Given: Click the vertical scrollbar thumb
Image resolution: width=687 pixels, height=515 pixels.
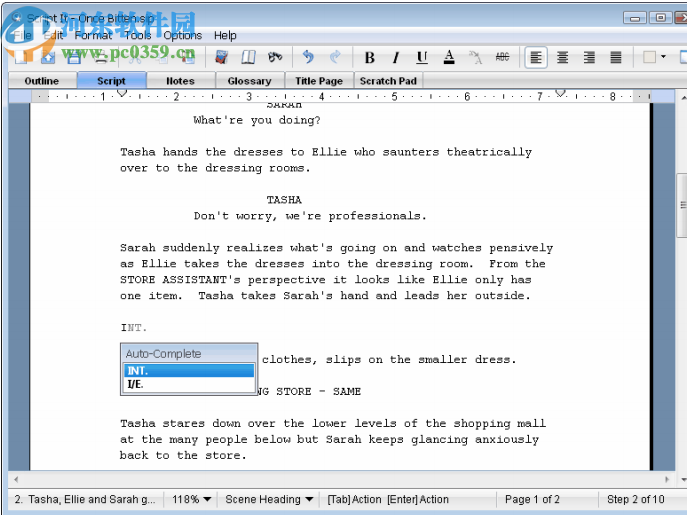Looking at the screenshot, I should pyautogui.click(x=682, y=205).
